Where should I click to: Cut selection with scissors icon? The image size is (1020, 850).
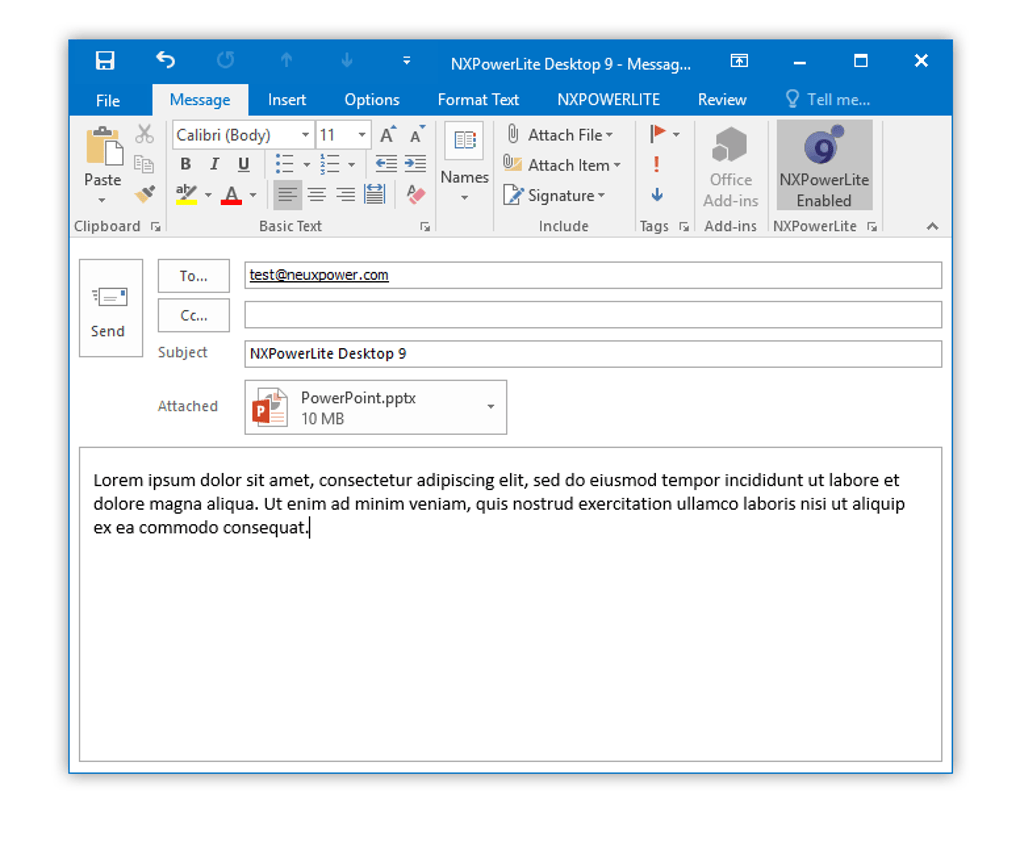pos(144,134)
